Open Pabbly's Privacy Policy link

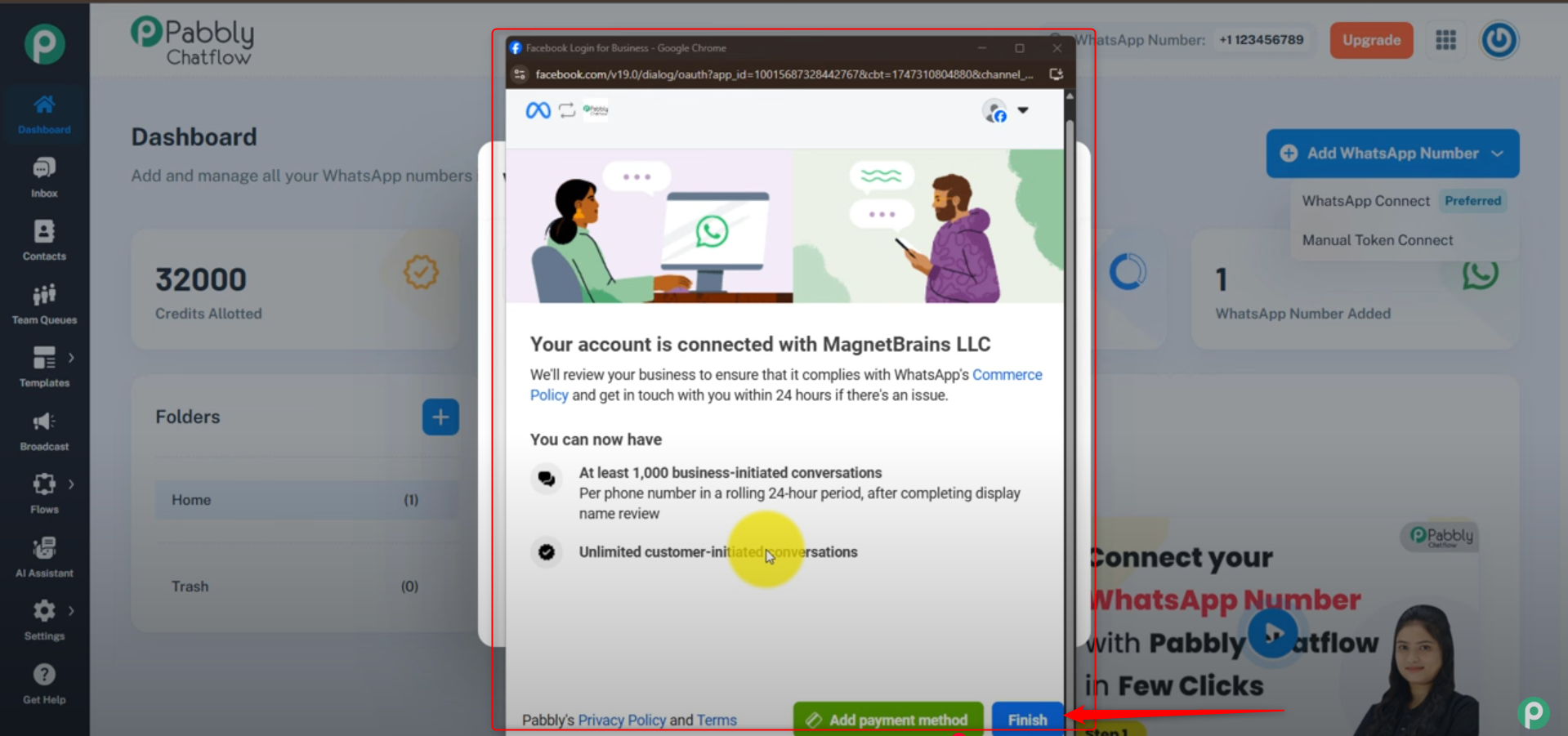pyautogui.click(x=622, y=720)
